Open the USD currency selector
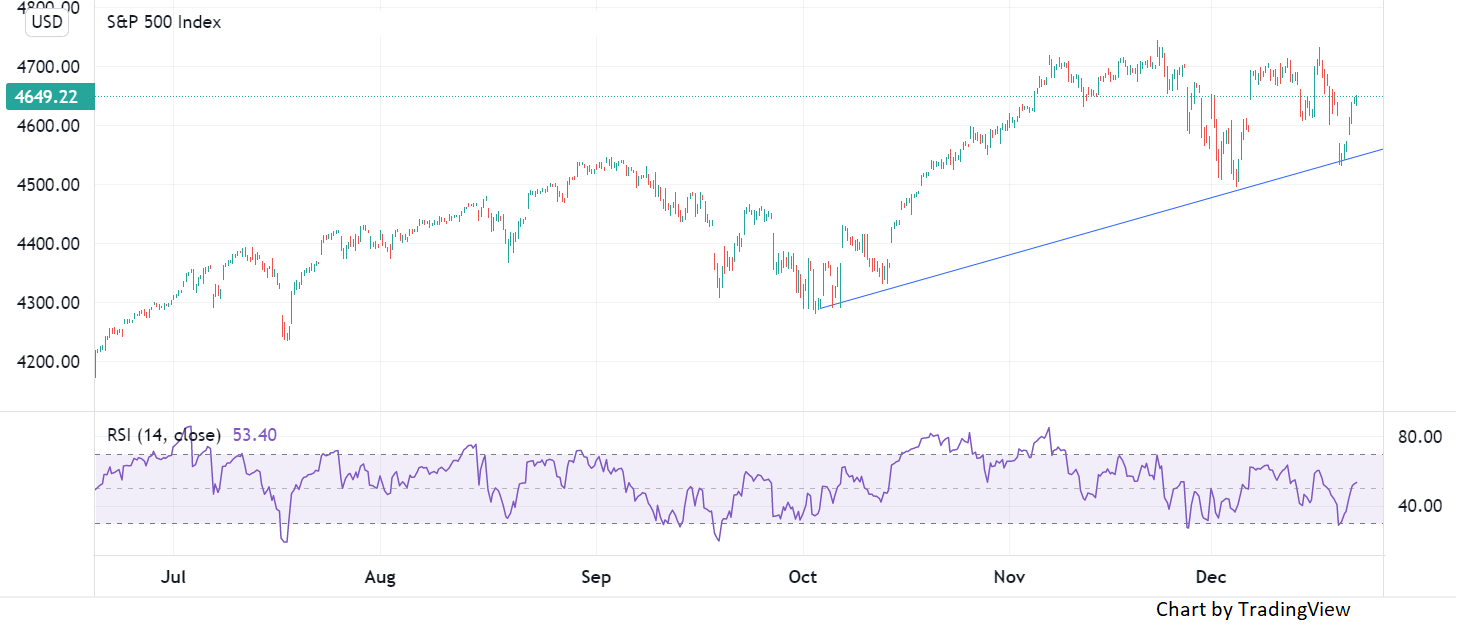The height and width of the screenshot is (633, 1457). coord(47,21)
